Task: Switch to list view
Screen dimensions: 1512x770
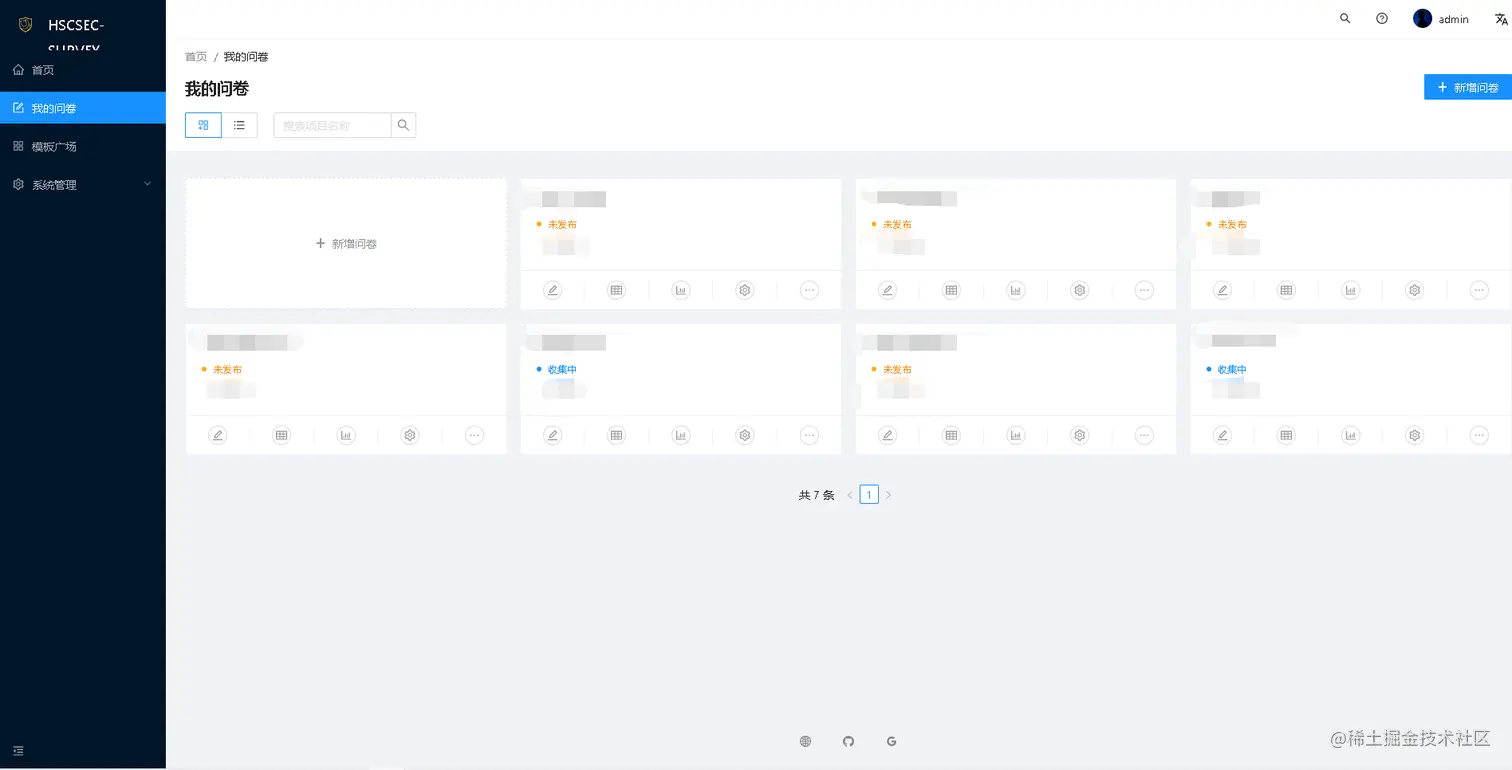Action: [x=240, y=125]
